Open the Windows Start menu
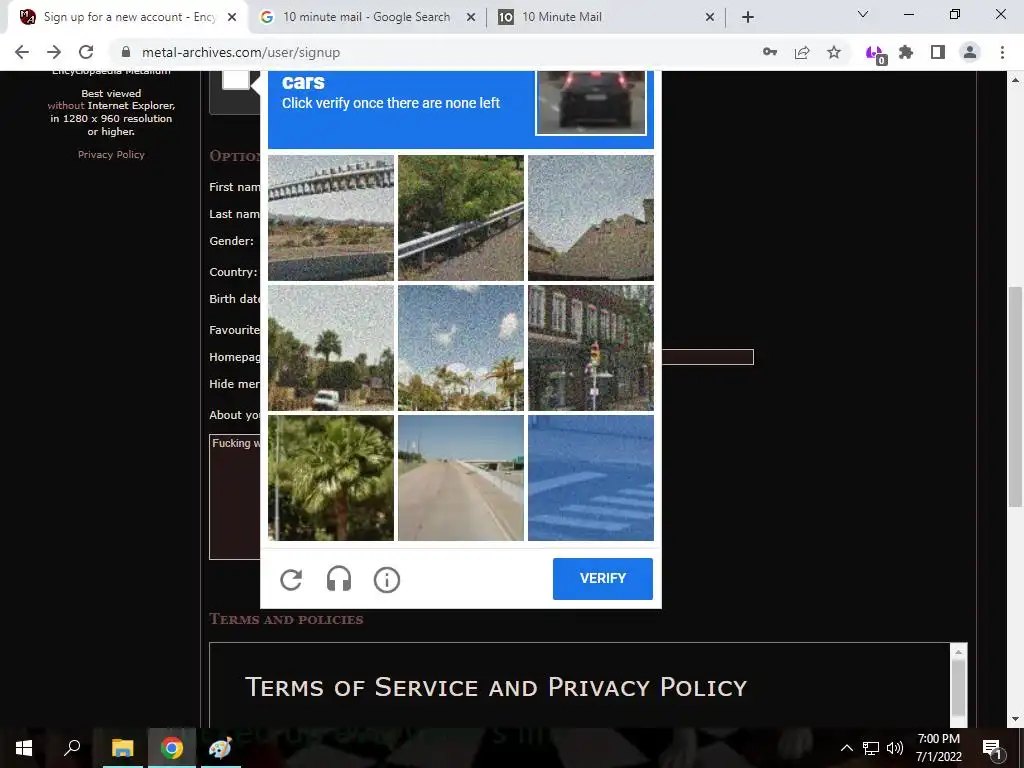The height and width of the screenshot is (768, 1024). [24, 748]
